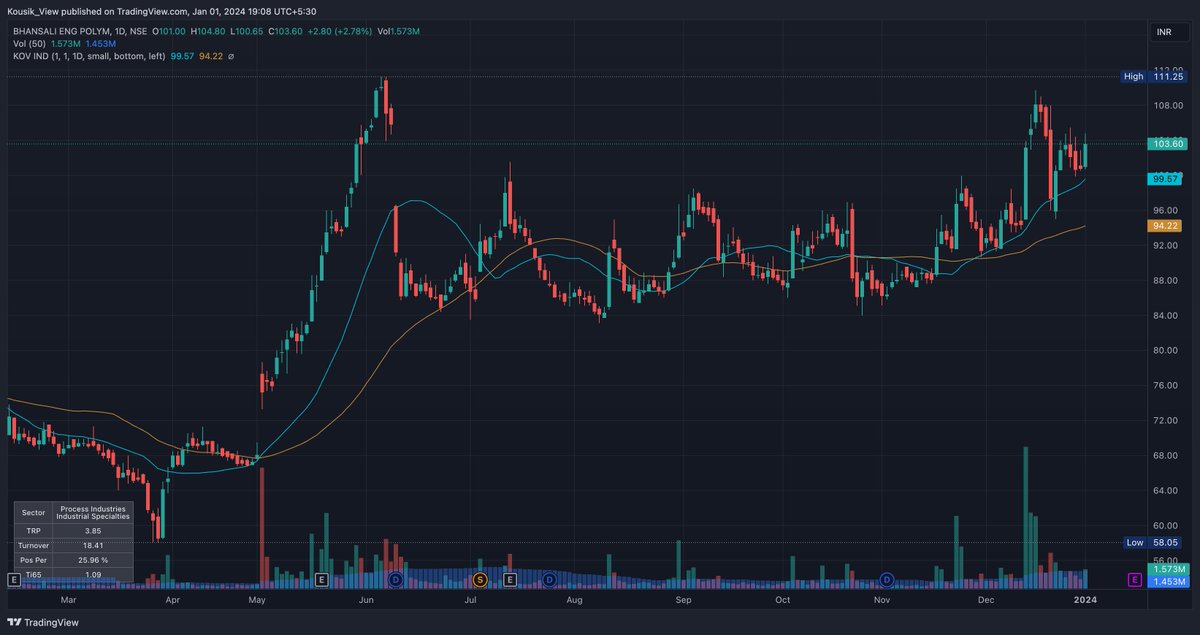The height and width of the screenshot is (635, 1200).
Task: Click the 3.85 TRP value
Action: [93, 530]
